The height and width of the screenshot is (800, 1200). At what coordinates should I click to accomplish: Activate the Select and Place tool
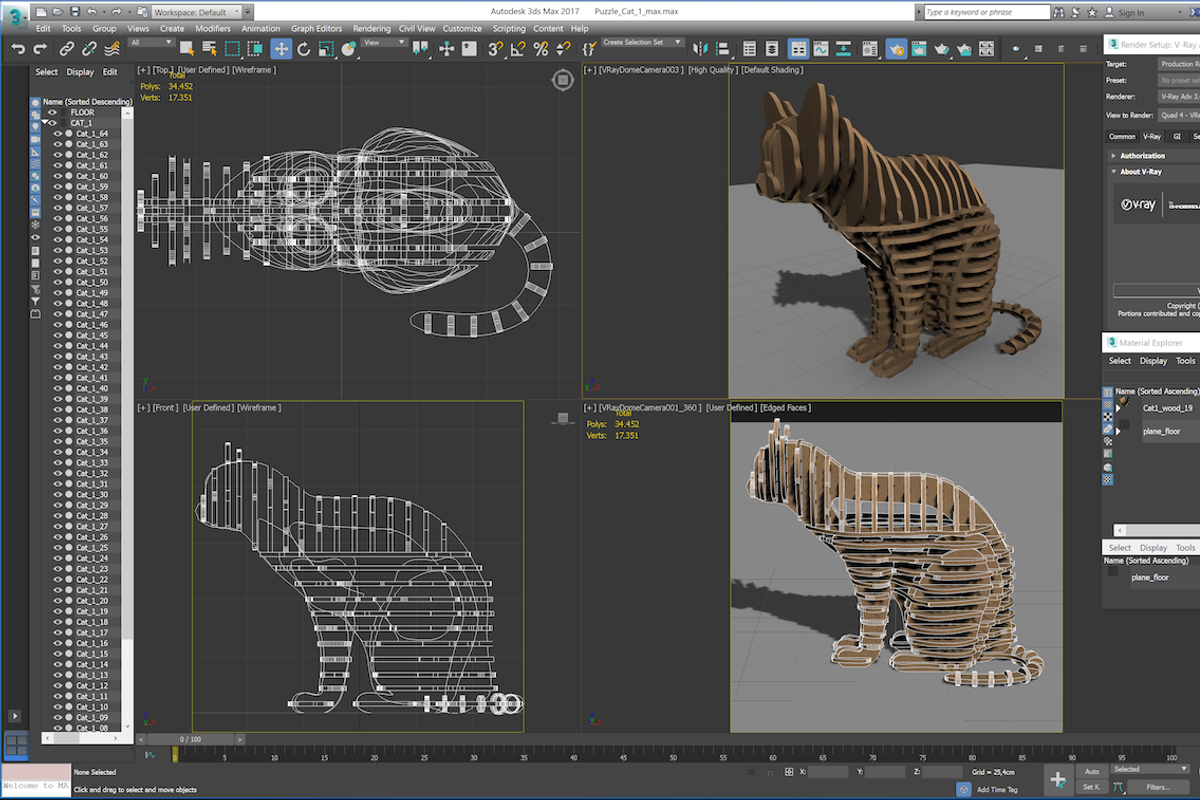349,48
